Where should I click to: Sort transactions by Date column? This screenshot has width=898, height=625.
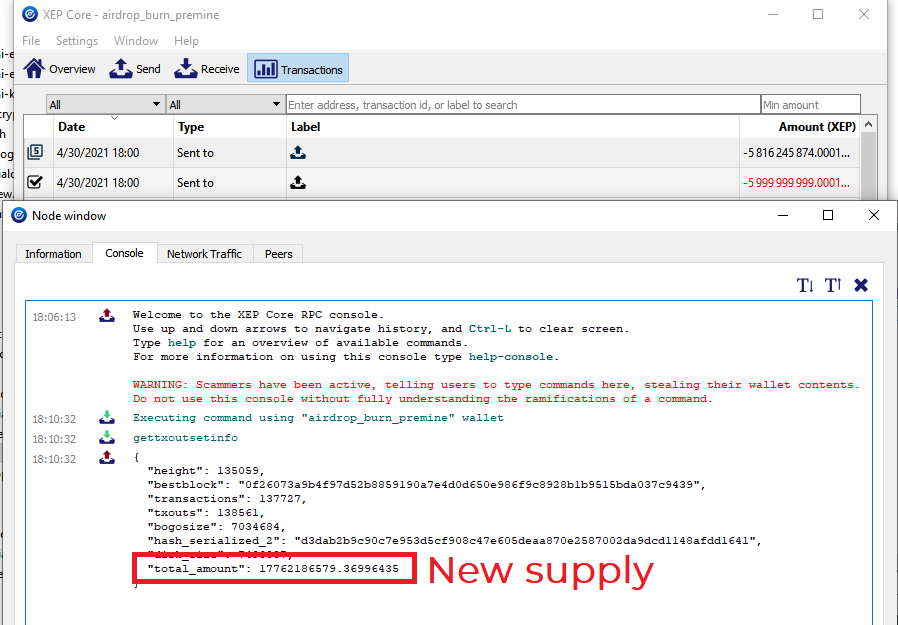113,127
